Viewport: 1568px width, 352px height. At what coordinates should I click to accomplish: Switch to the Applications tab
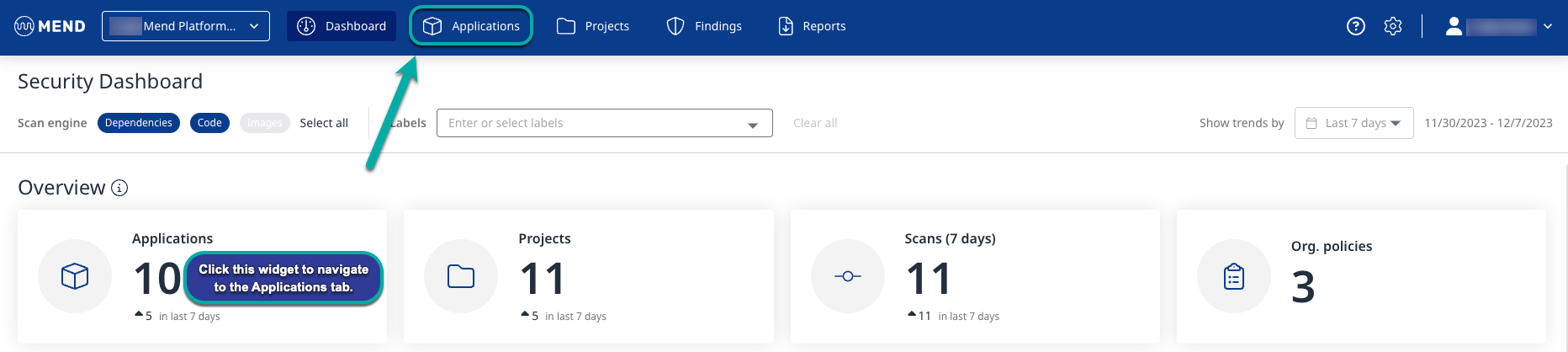471,26
